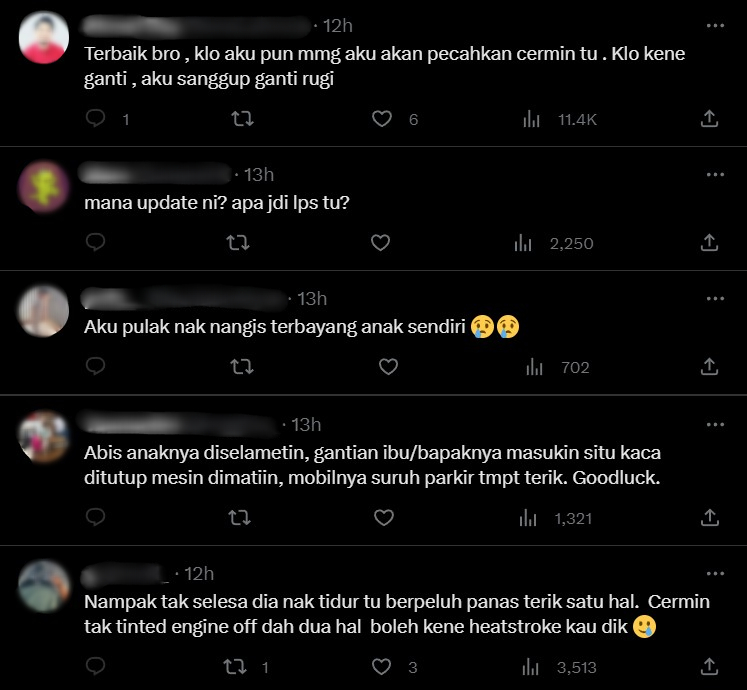The width and height of the screenshot is (747, 690).
Task: Like the 'mana update ni?' tweet
Action: point(380,243)
